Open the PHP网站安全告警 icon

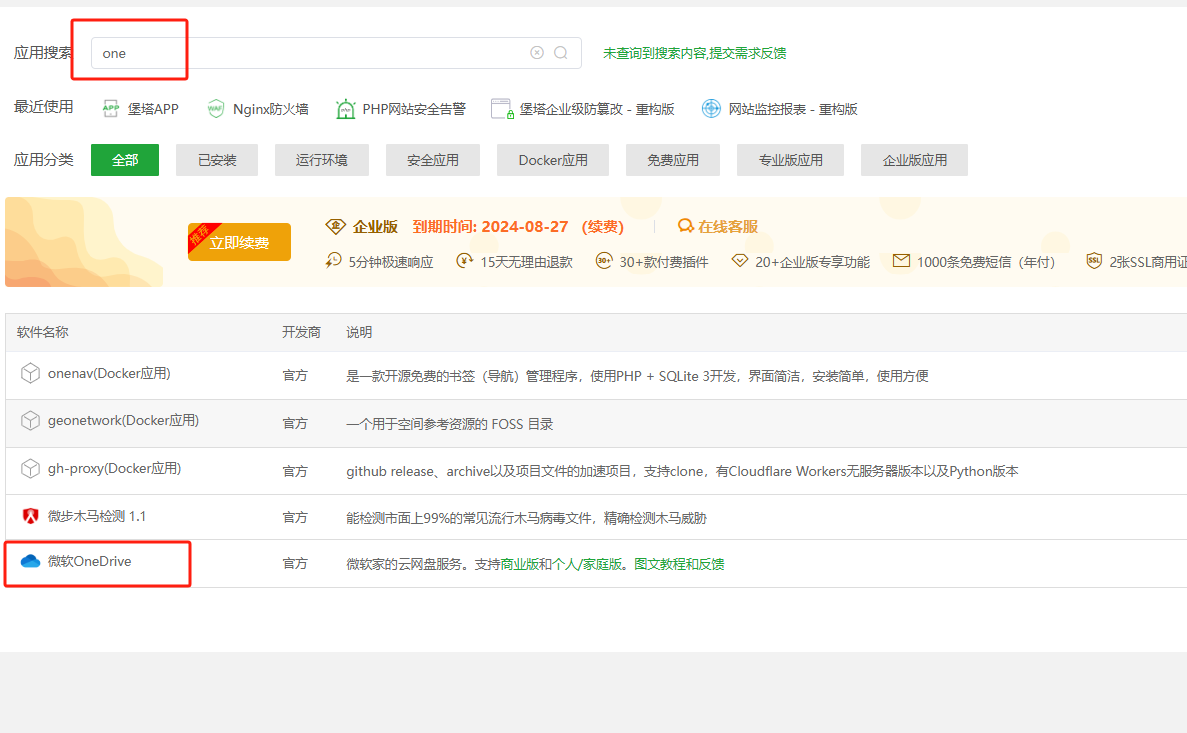[x=345, y=109]
